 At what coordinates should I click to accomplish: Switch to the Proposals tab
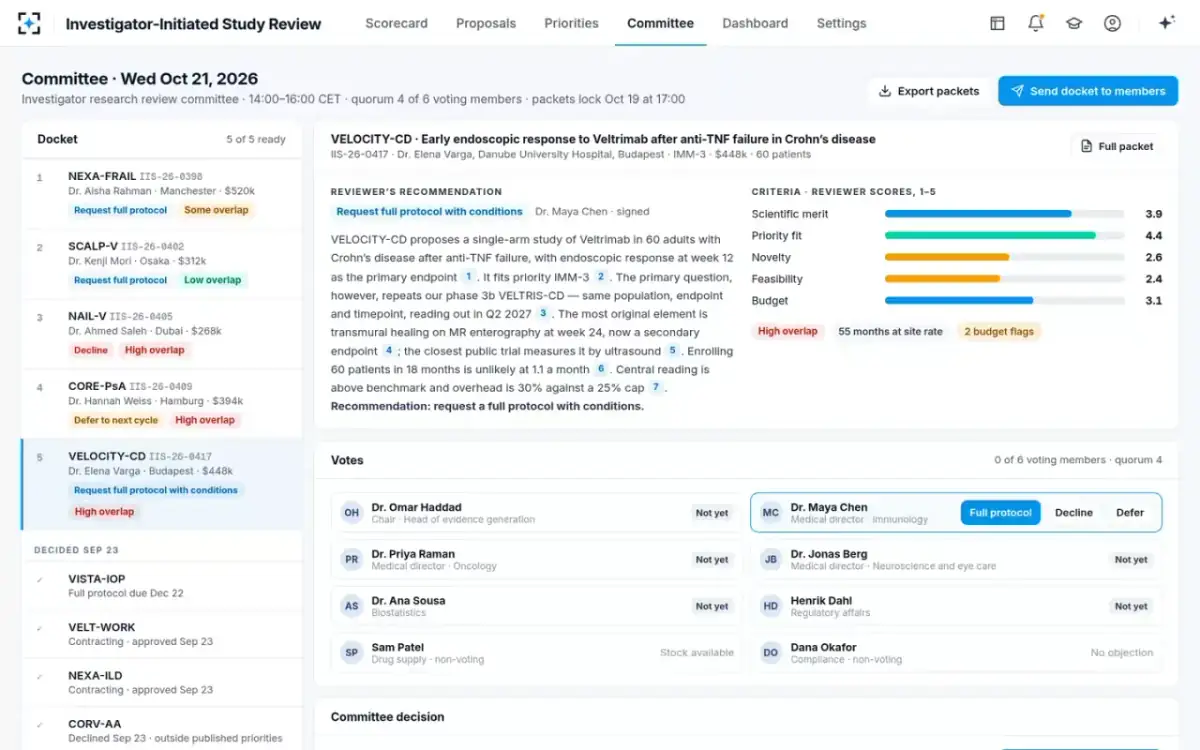486,23
